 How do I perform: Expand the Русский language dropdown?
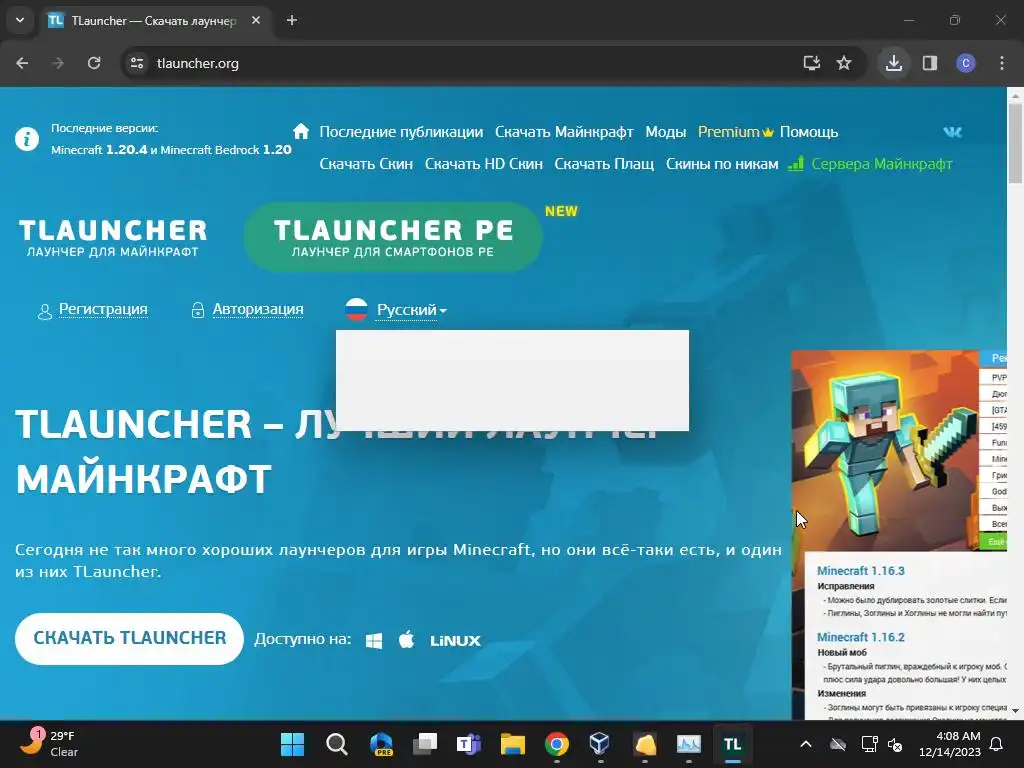tap(411, 310)
